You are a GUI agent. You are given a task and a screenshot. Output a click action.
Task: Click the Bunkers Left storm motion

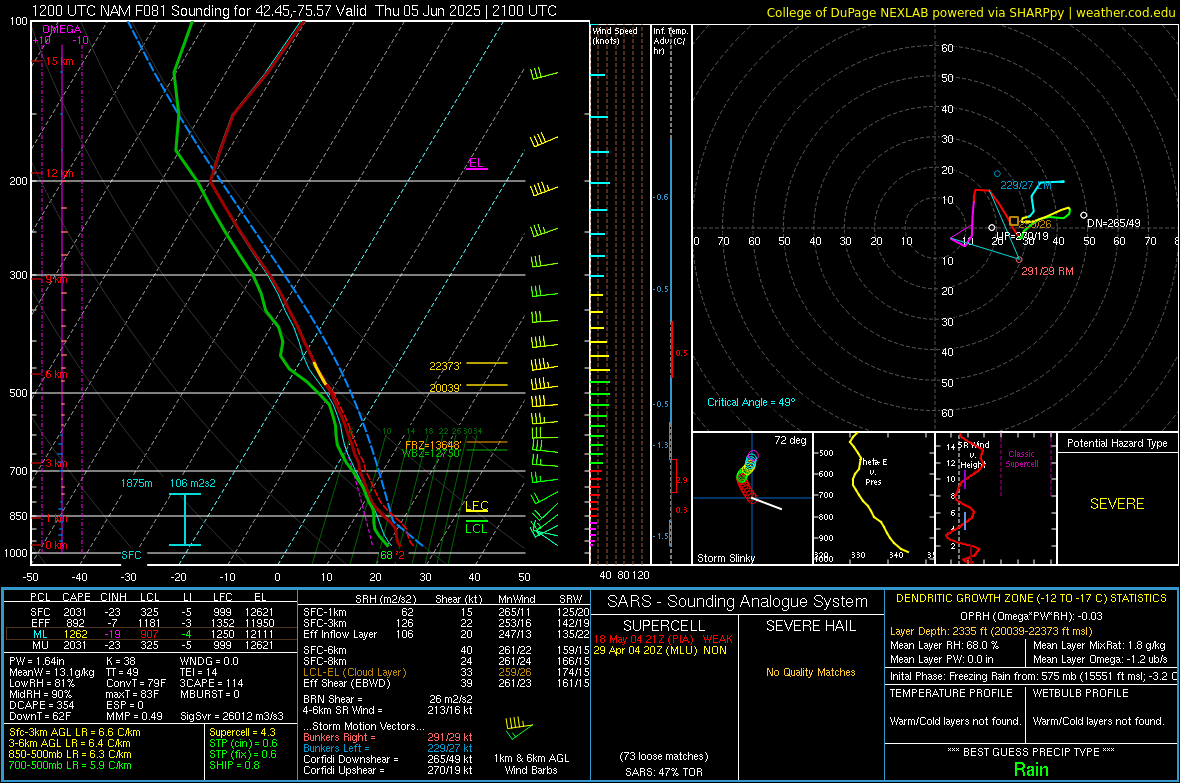click(388, 748)
